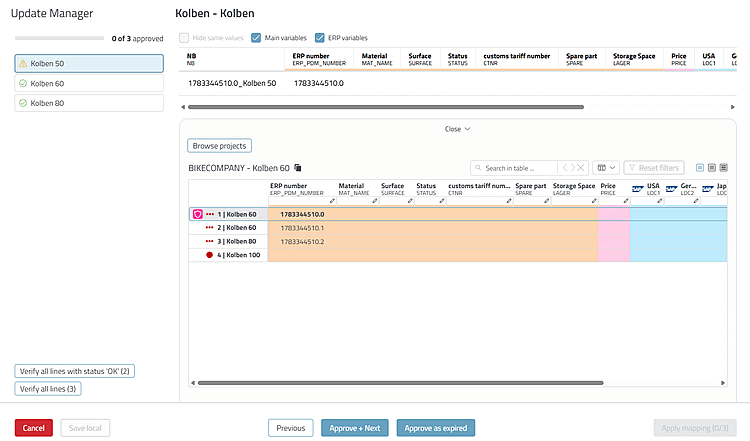Screen dimensions: 750x441
Task: Uncheck the ERP variables checkbox
Action: 320,38
